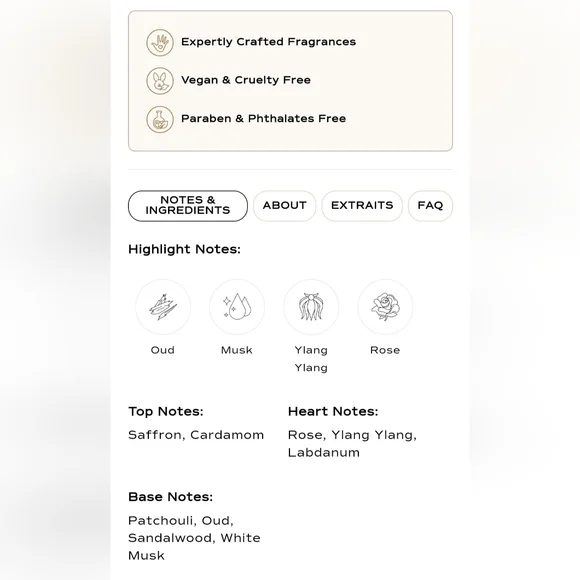Click the Vegan & Cruelty Free text
Screen dimensions: 580x580
pyautogui.click(x=246, y=80)
